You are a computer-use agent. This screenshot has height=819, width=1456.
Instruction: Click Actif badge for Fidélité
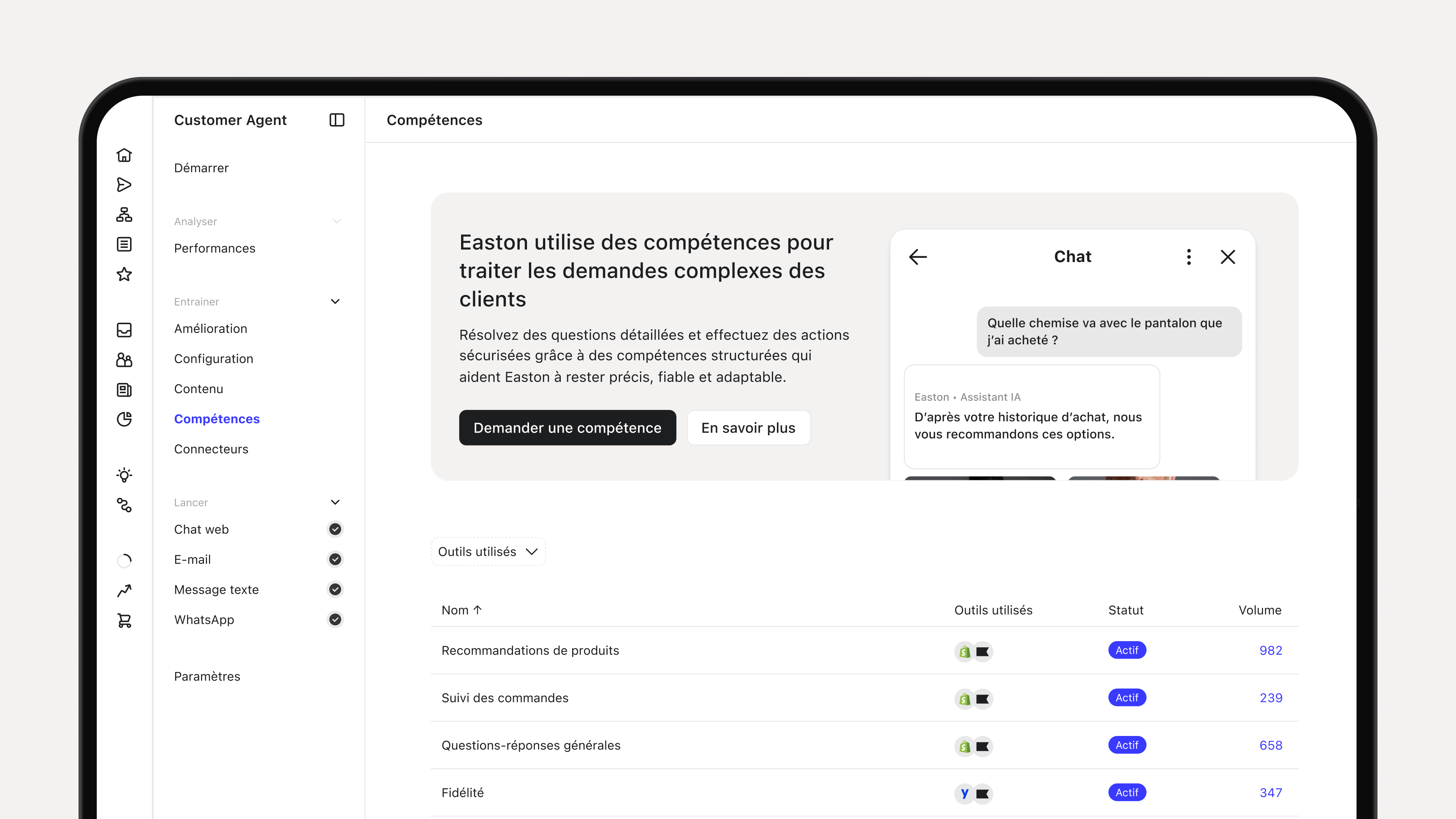1127,792
